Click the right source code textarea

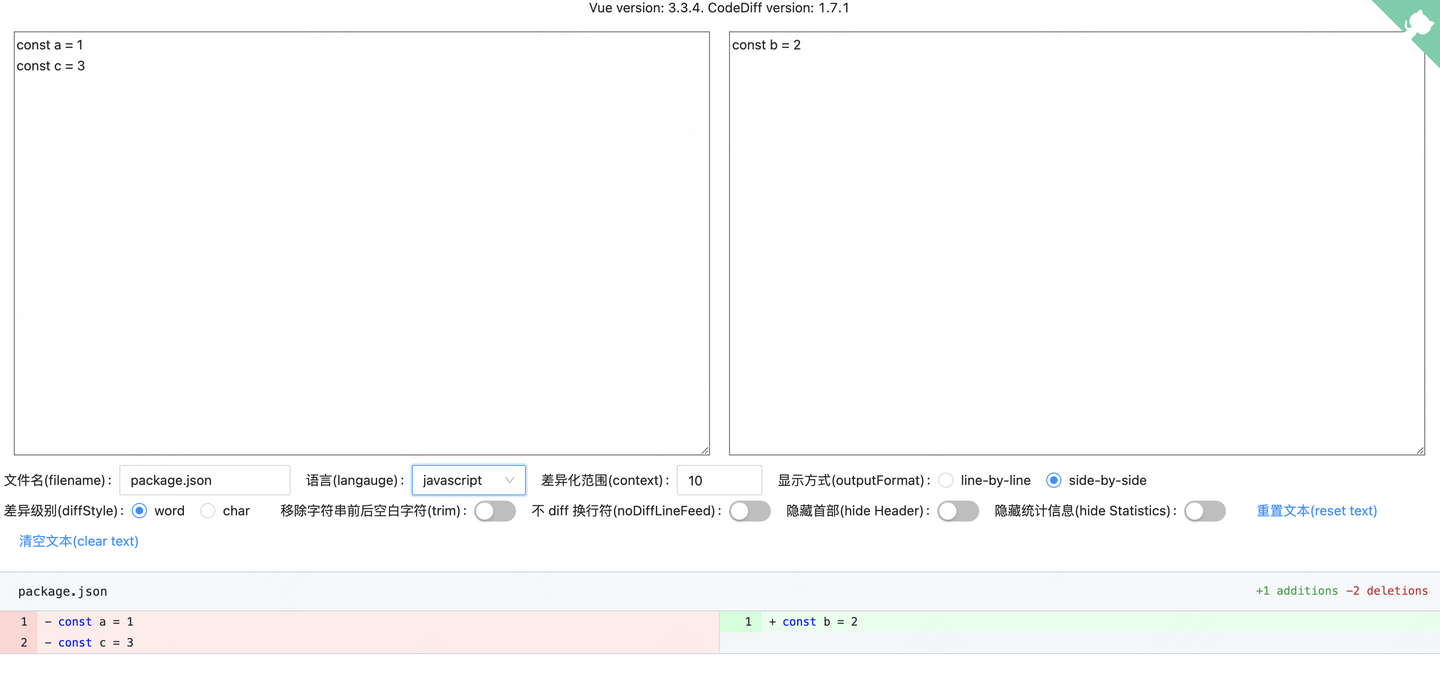pos(1075,240)
